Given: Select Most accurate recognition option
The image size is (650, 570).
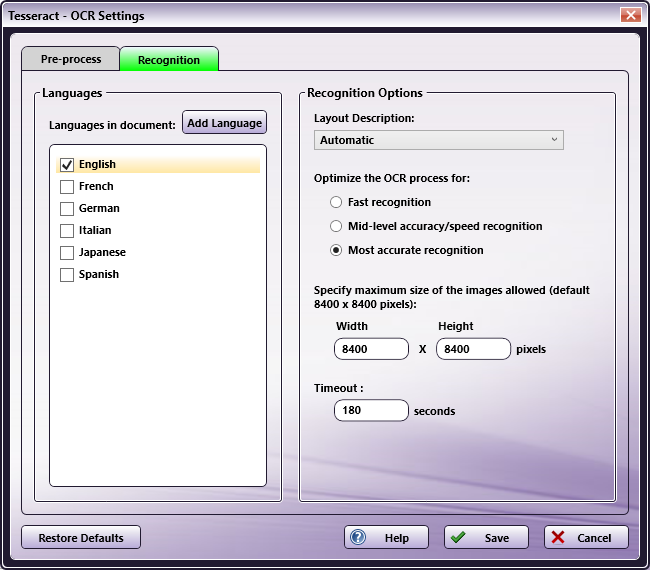Looking at the screenshot, I should 336,250.
